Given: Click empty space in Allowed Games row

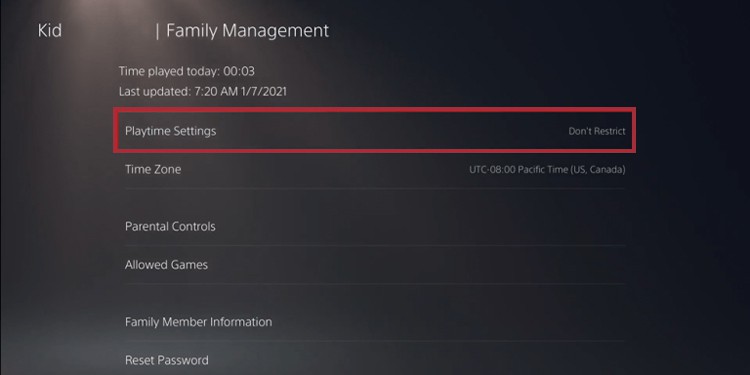Looking at the screenshot, I should [x=416, y=265].
